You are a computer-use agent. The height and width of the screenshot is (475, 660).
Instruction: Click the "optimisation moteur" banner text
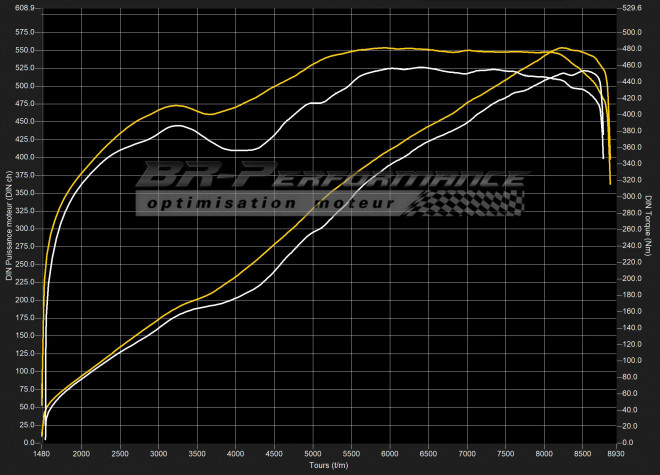[x=270, y=203]
